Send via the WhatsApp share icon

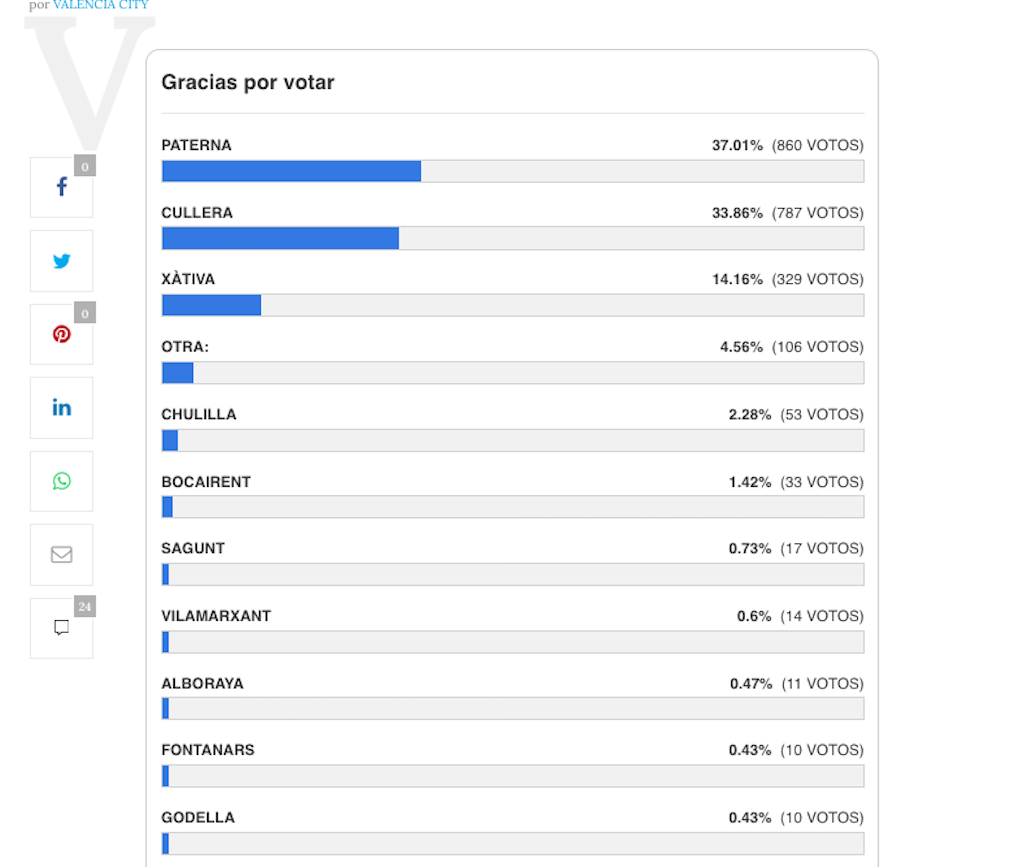pos(61,481)
